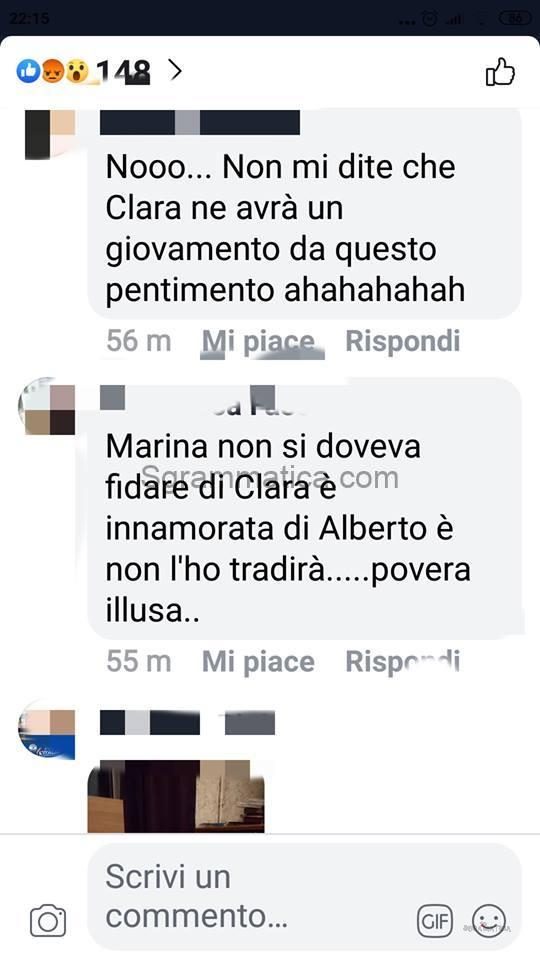The height and width of the screenshot is (960, 540).
Task: Open the blurred name of first commenter
Action: tap(200, 122)
